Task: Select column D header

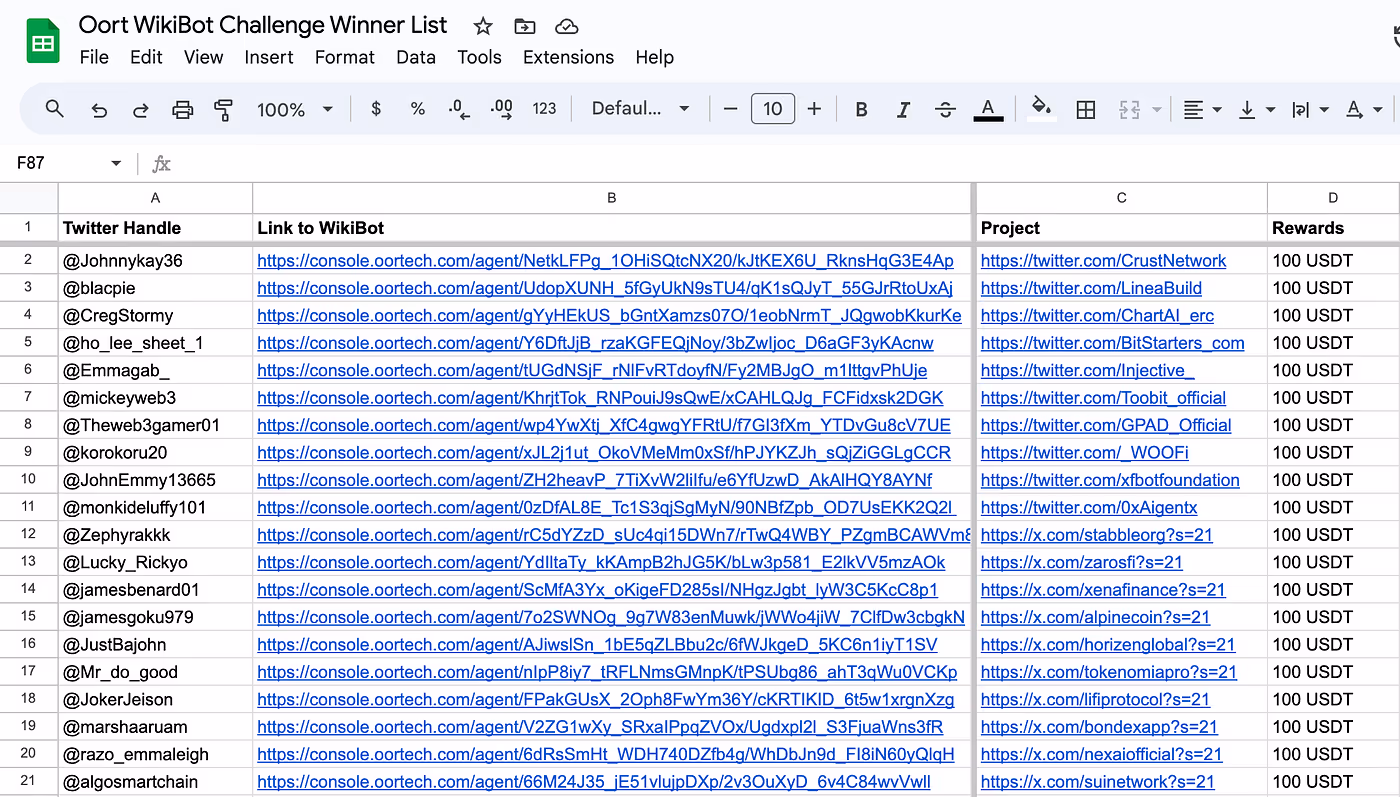Action: point(1333,198)
